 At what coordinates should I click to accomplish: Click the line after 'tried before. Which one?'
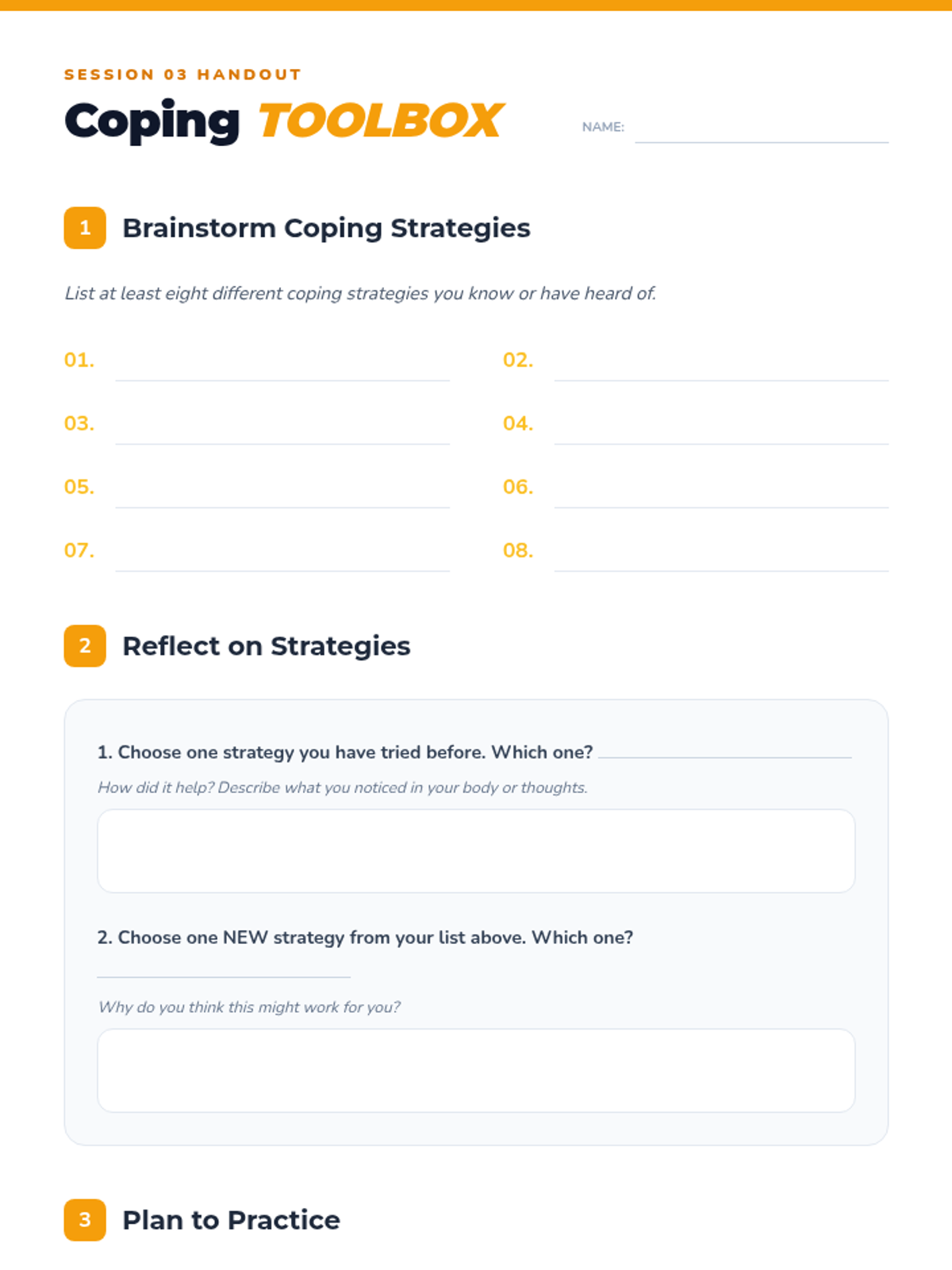pos(725,750)
